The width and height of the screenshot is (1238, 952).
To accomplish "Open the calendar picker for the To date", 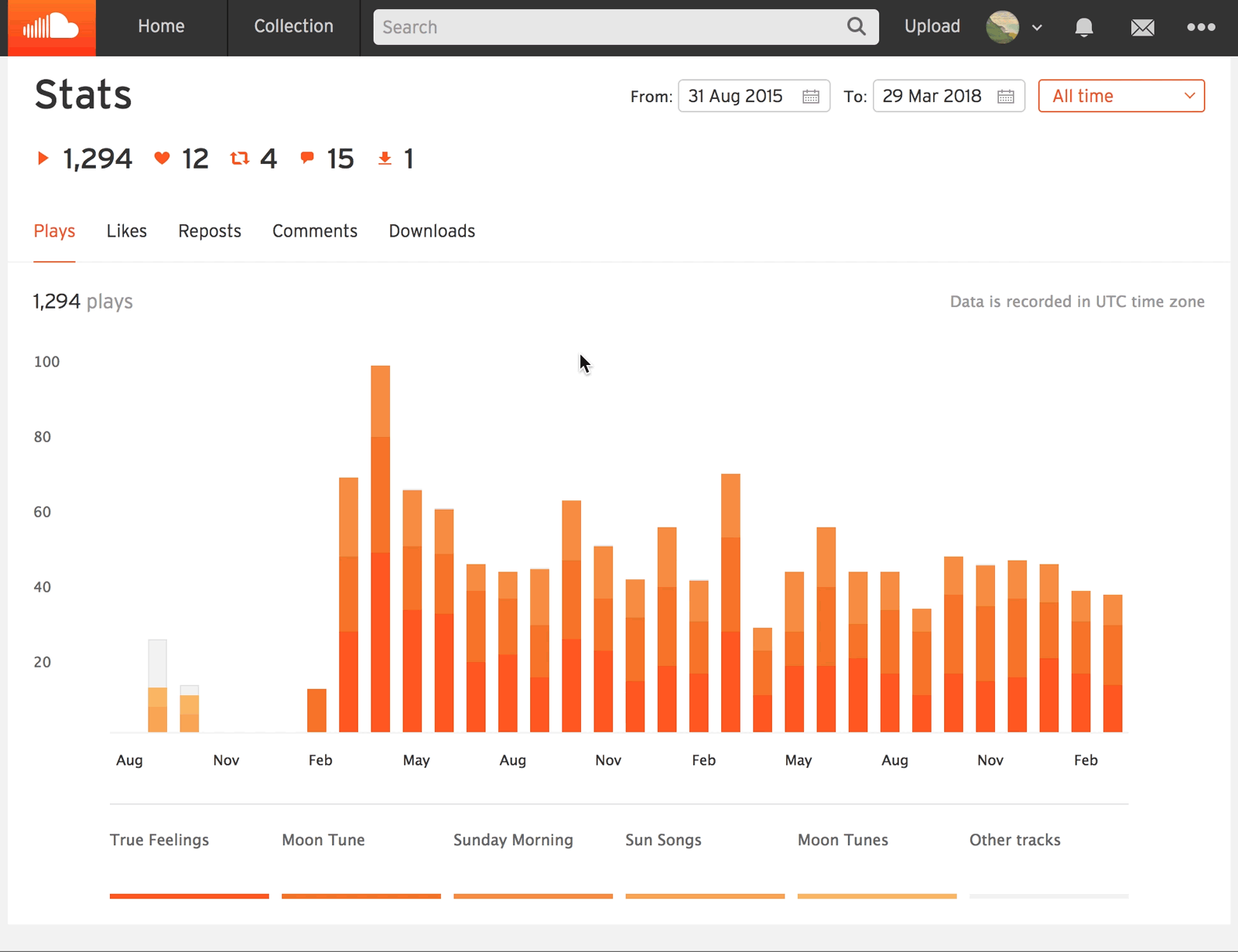I will [1005, 96].
